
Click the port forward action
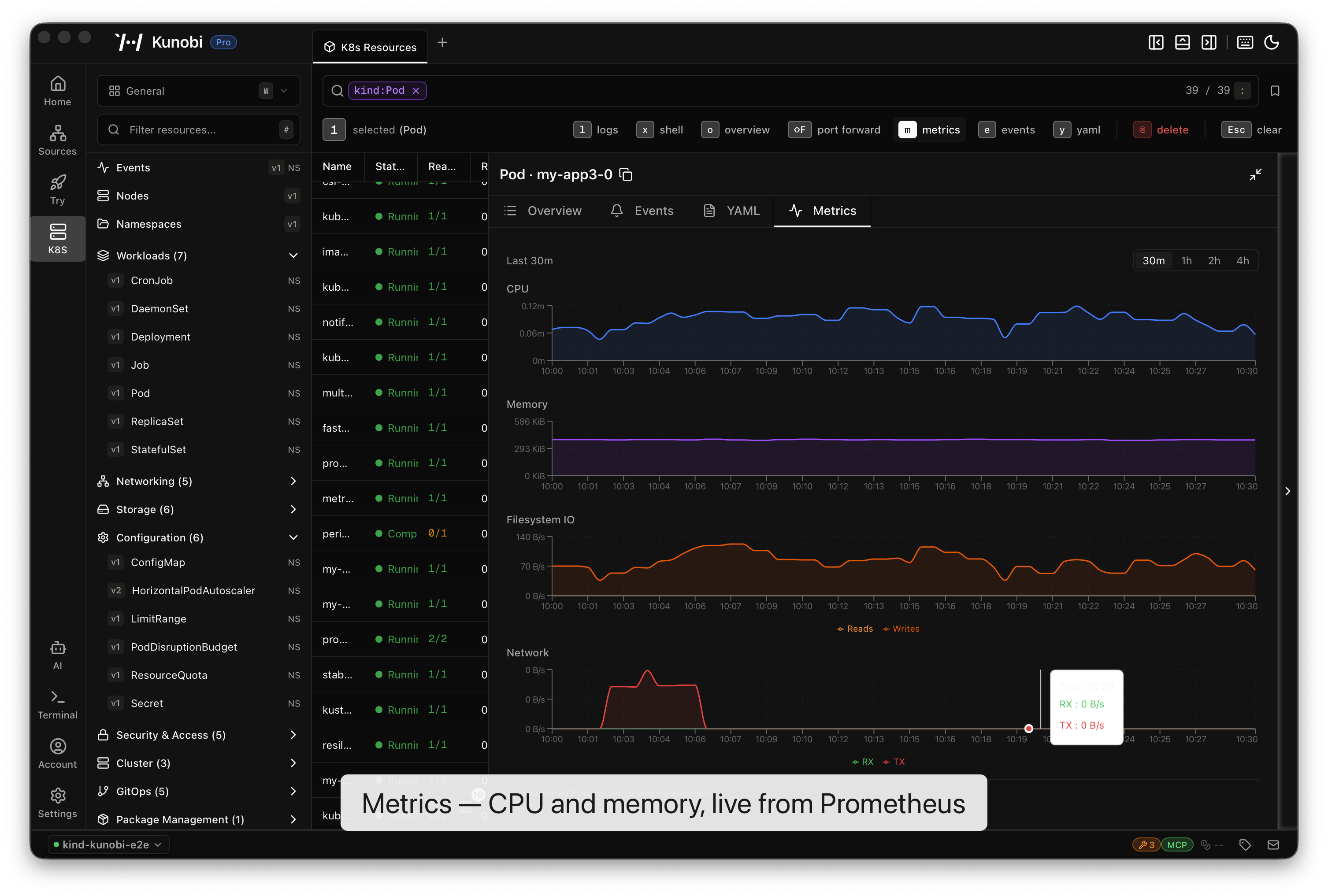pyautogui.click(x=834, y=130)
